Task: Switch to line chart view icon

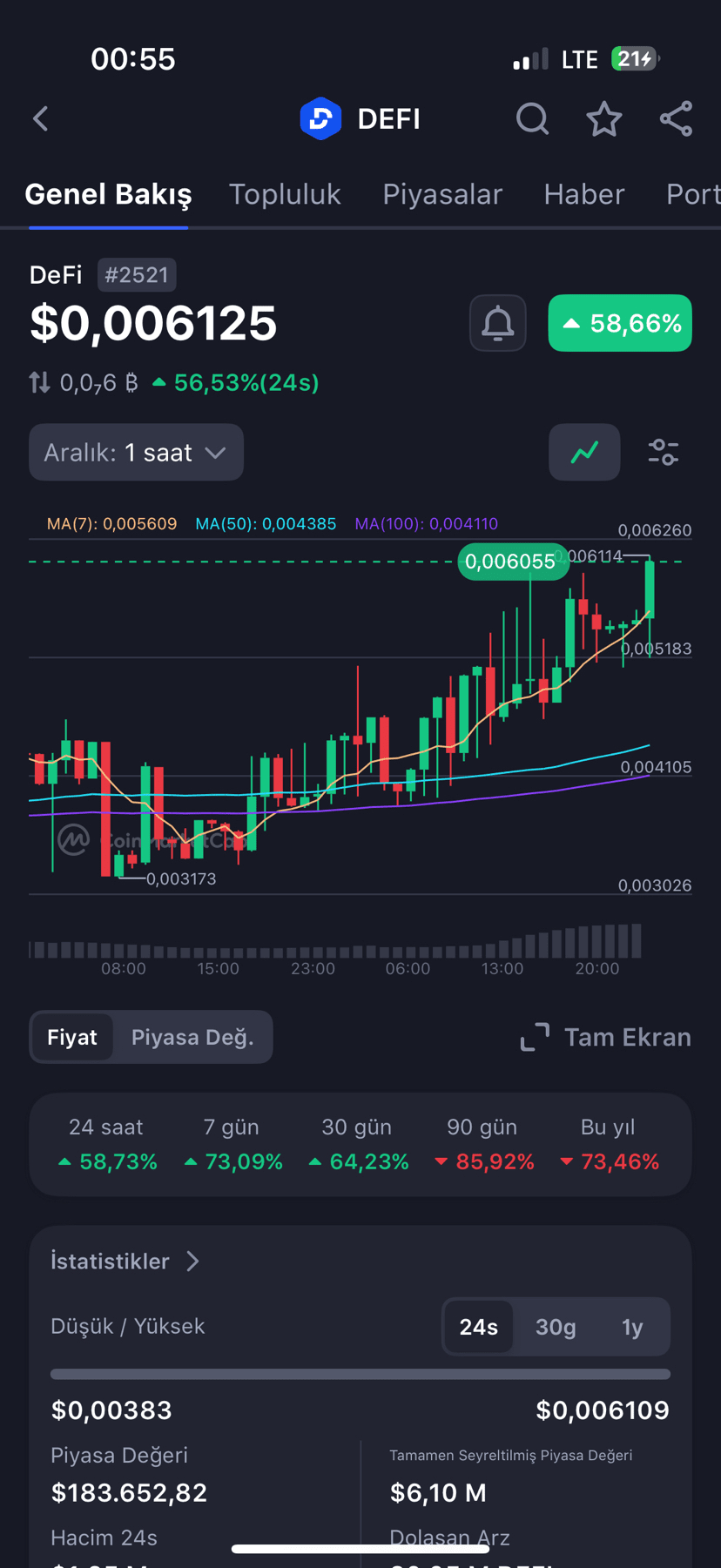Action: point(584,452)
